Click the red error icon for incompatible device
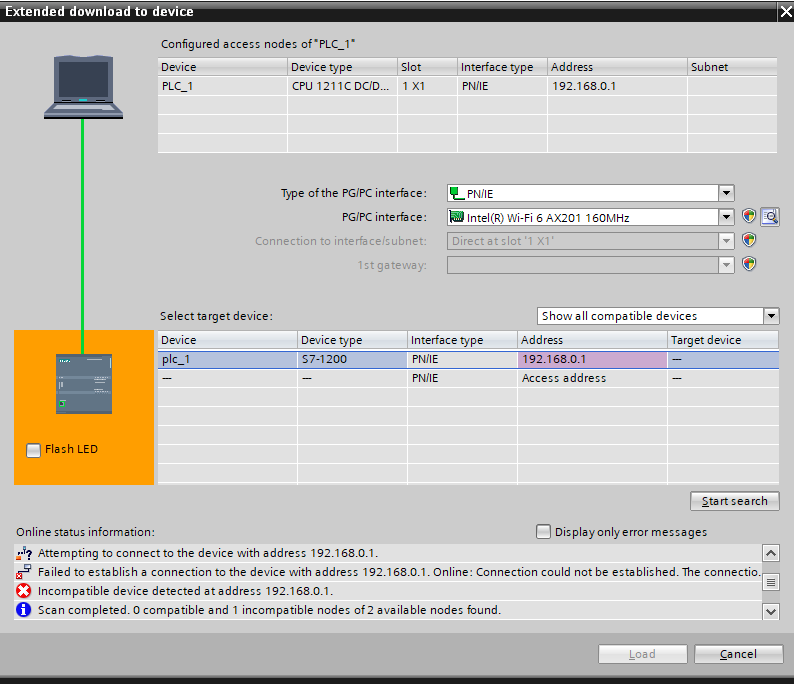 tap(23, 591)
